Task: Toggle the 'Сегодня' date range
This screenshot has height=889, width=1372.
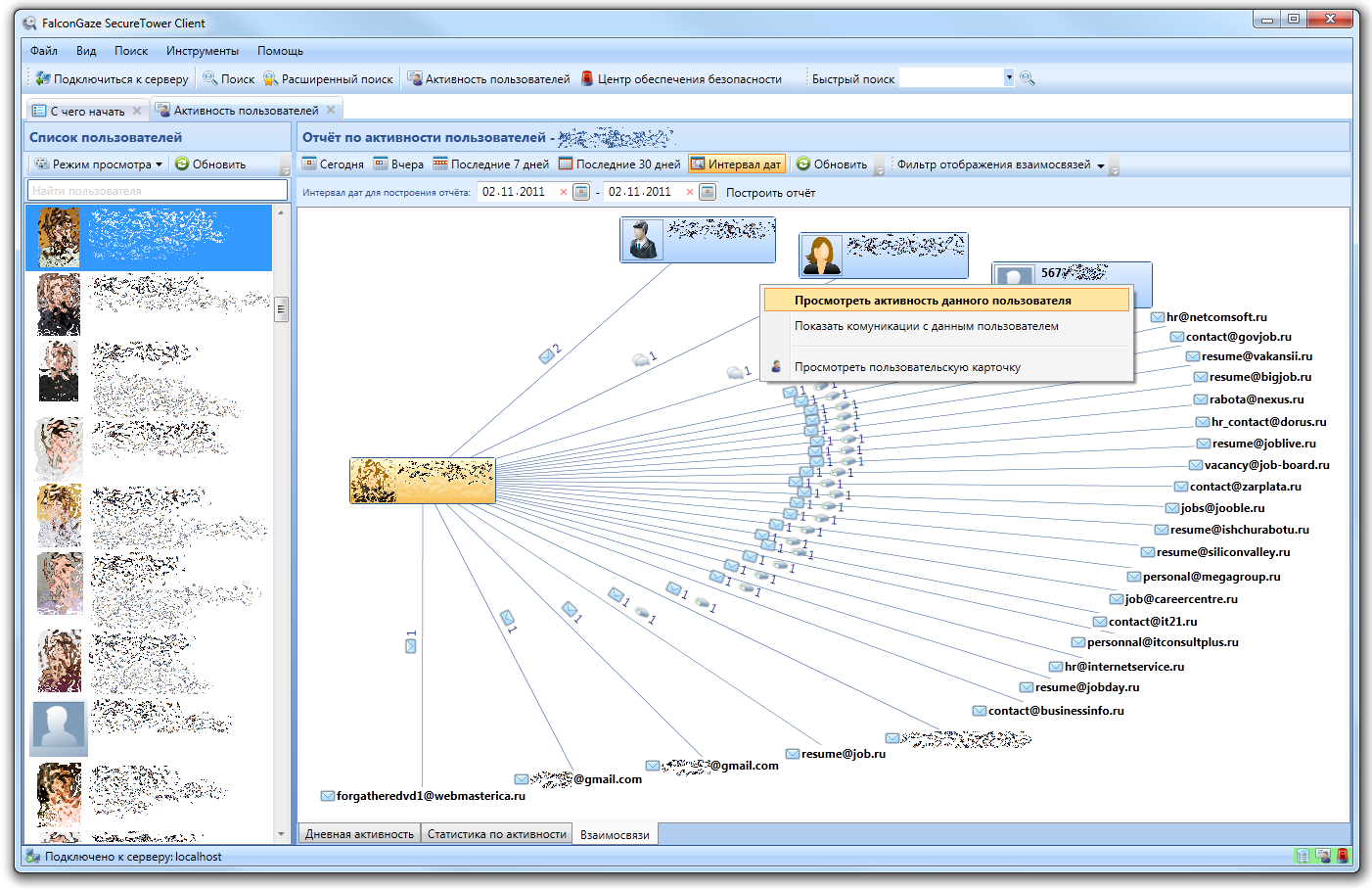Action: pos(333,164)
